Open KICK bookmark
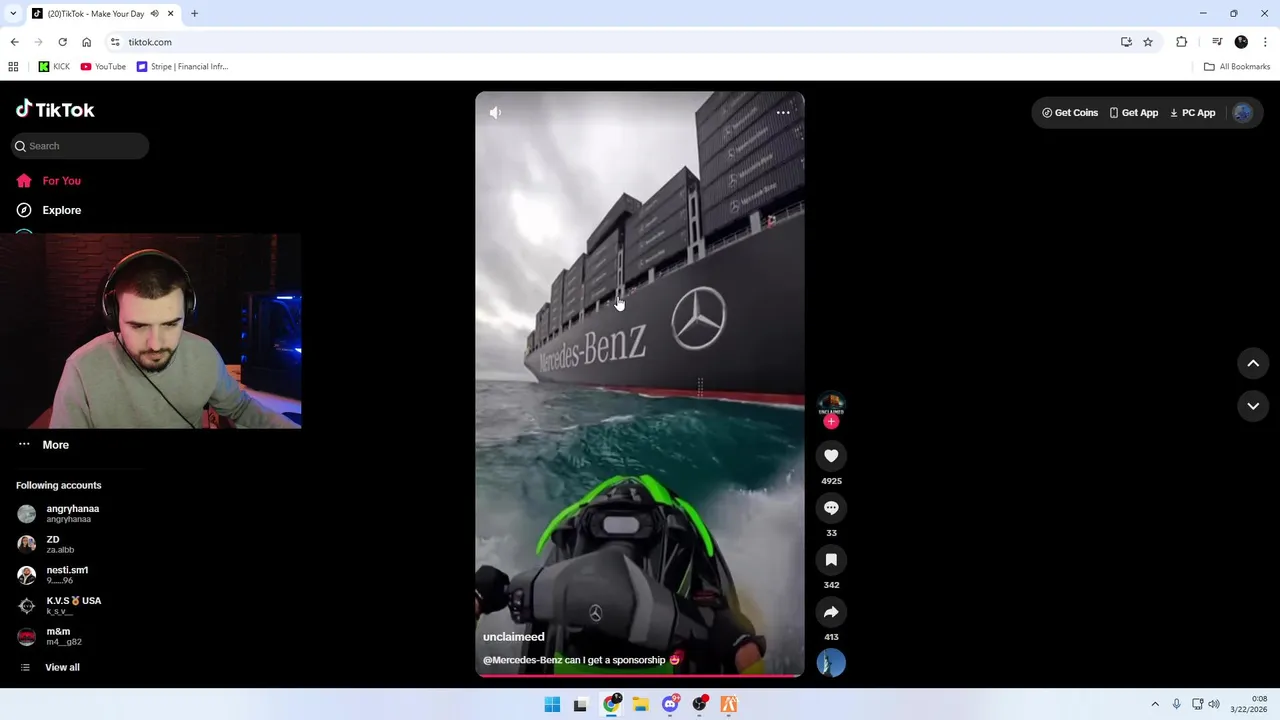This screenshot has width=1280, height=720. click(54, 67)
